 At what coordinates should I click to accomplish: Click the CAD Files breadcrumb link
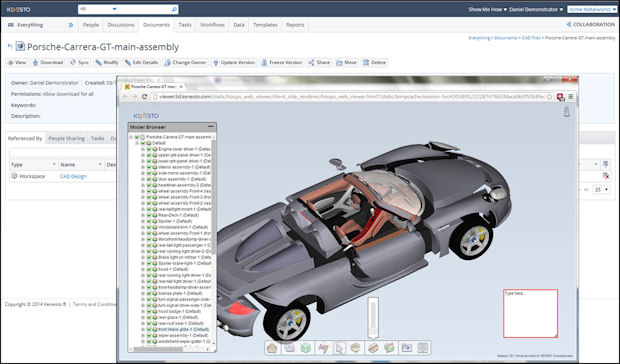coord(531,38)
